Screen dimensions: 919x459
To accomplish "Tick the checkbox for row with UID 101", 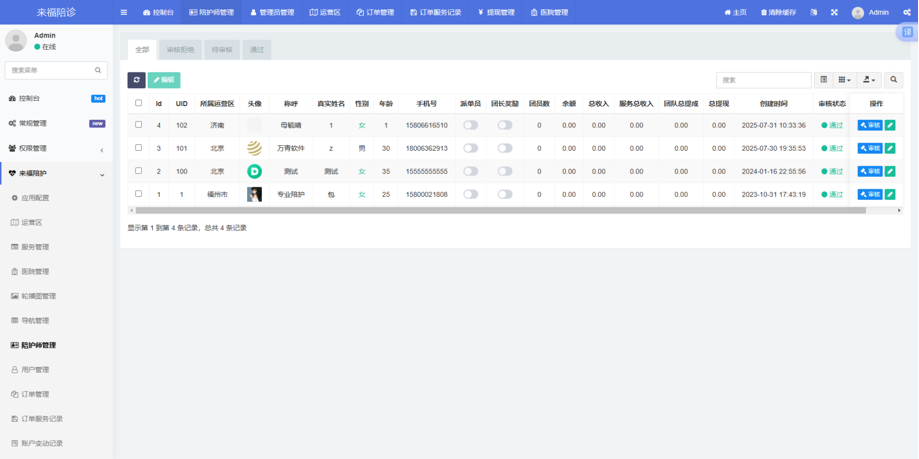I will click(x=139, y=148).
